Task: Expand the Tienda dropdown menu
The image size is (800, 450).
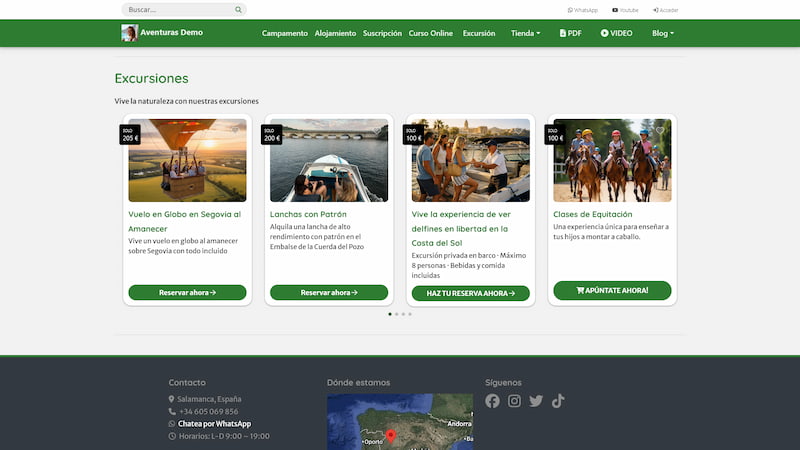Action: (x=525, y=33)
